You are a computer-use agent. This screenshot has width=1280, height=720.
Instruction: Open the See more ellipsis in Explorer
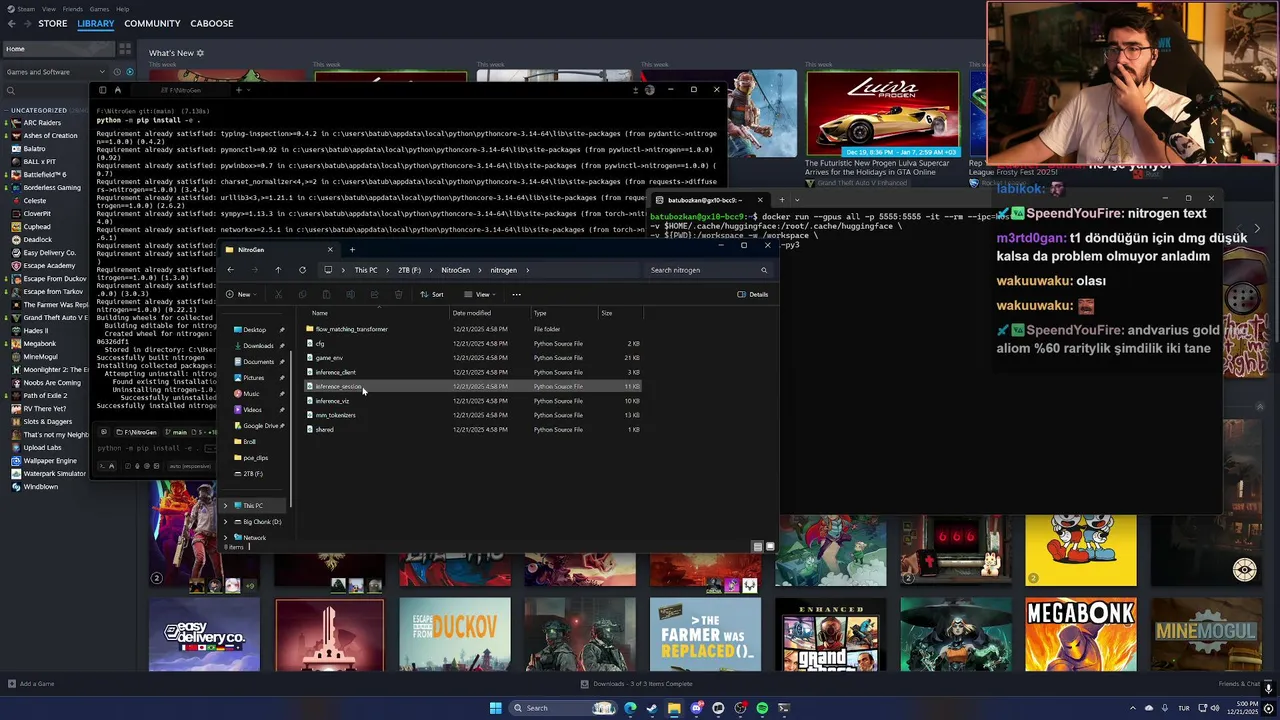tap(517, 294)
